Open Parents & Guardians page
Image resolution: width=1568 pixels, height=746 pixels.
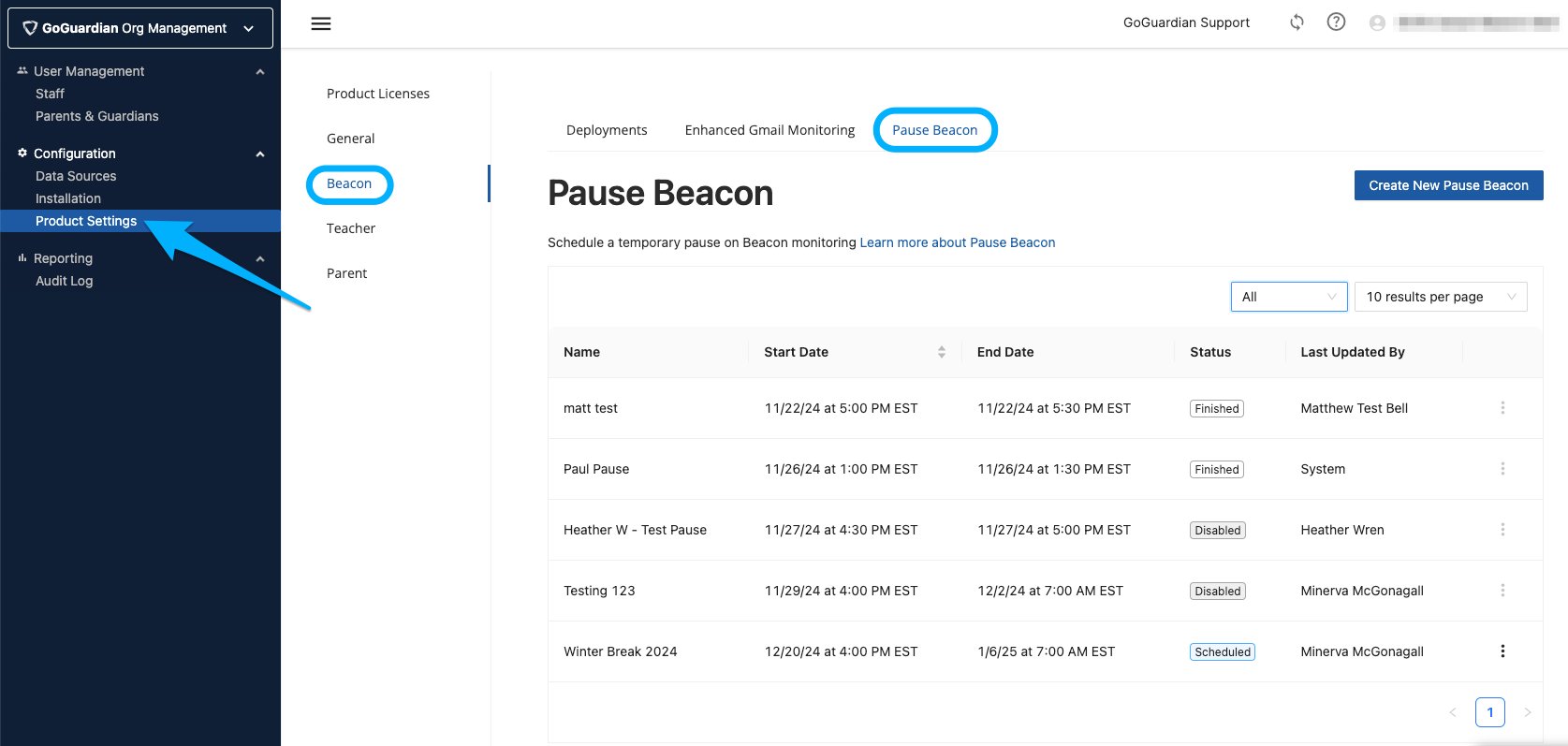[97, 116]
